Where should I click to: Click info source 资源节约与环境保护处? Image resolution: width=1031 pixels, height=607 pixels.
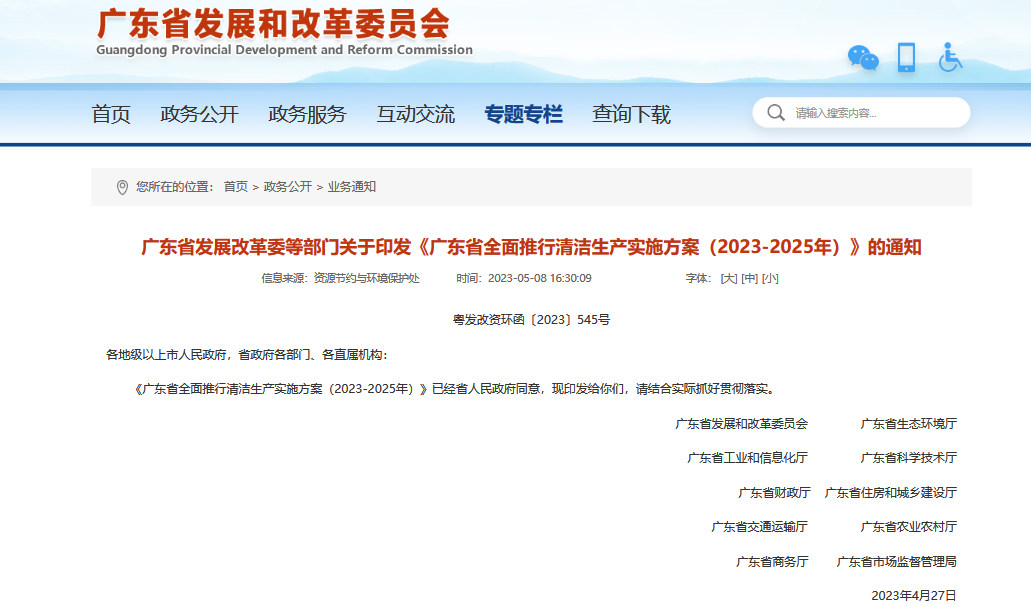(x=366, y=278)
